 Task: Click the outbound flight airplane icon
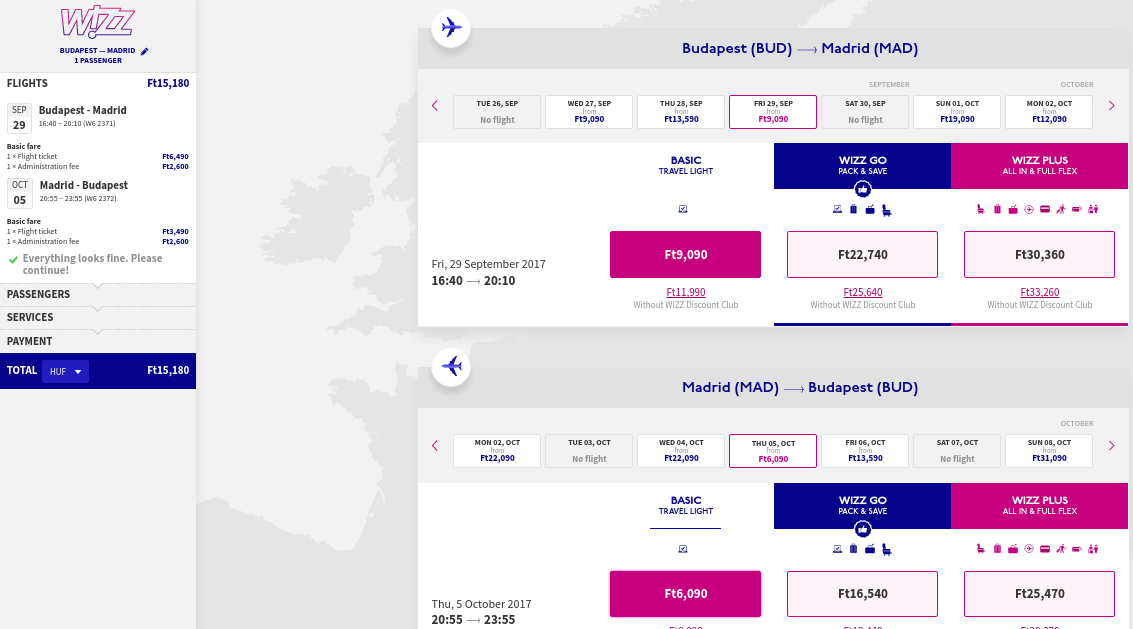[451, 28]
